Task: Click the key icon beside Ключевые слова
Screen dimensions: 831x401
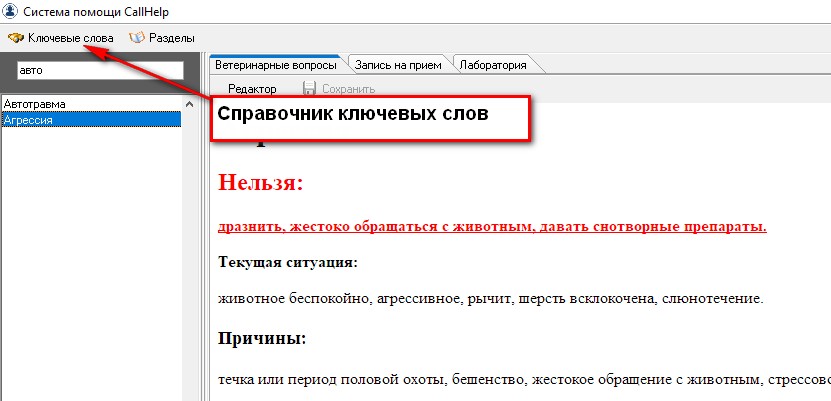Action: 16,38
